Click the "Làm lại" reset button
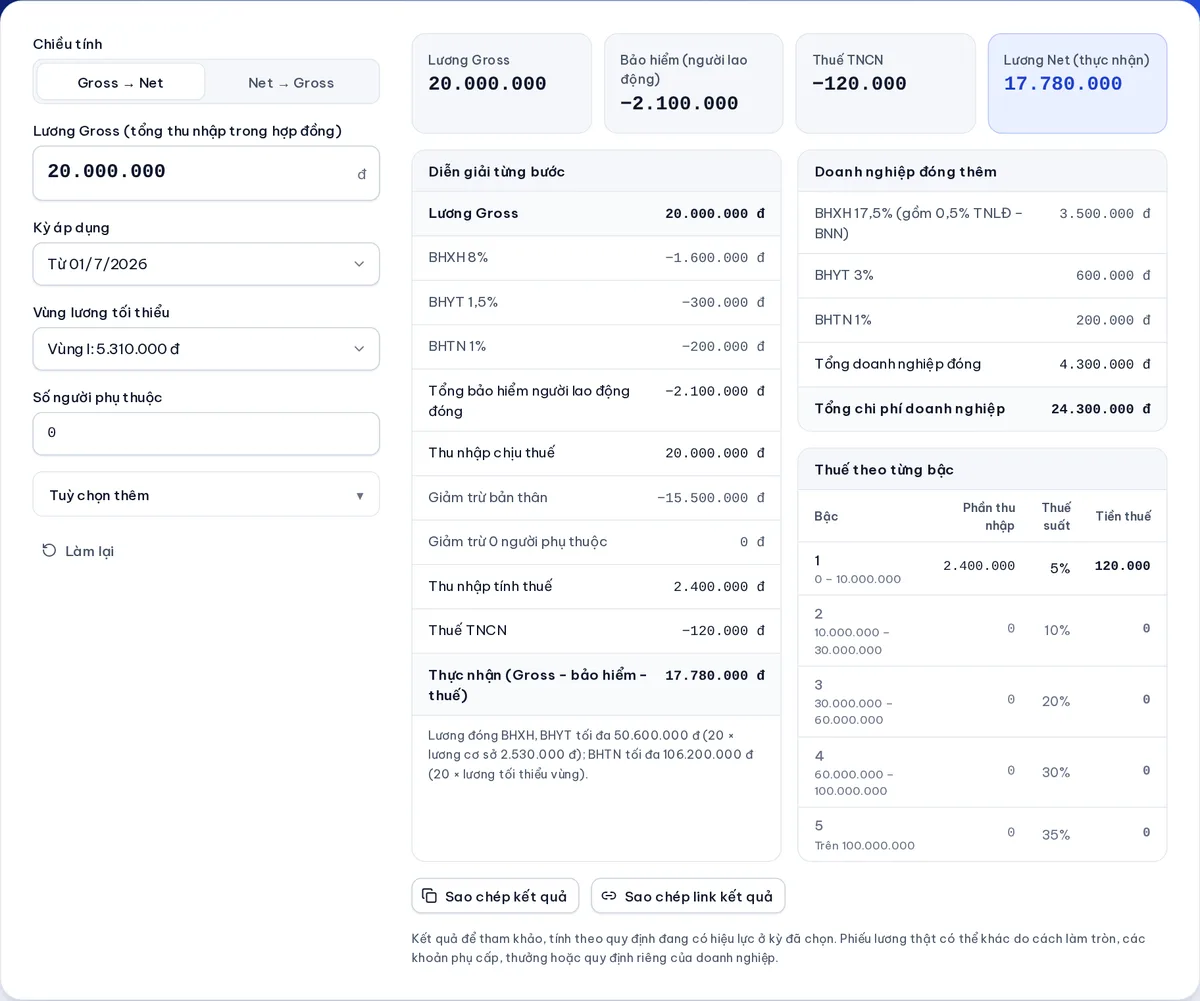Viewport: 1200px width, 1001px height. 78,551
